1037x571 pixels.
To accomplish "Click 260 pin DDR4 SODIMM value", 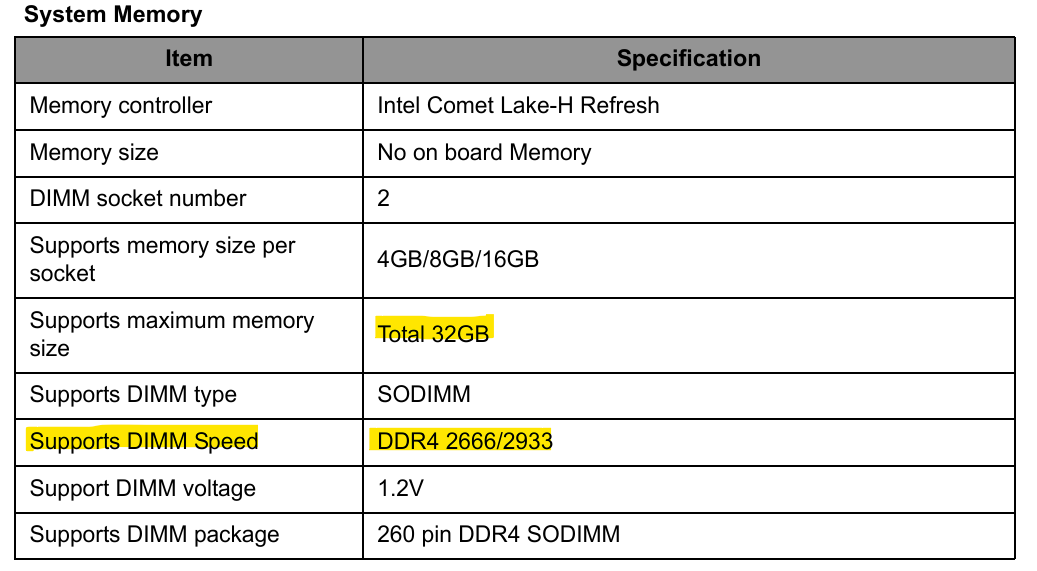I will coord(499,535).
